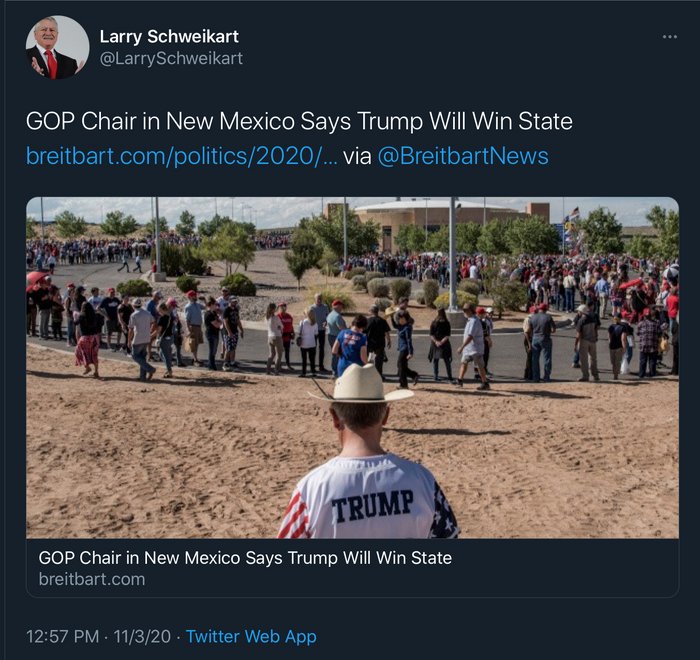Click the TRUMP shirt lettering in photo

[x=372, y=506]
